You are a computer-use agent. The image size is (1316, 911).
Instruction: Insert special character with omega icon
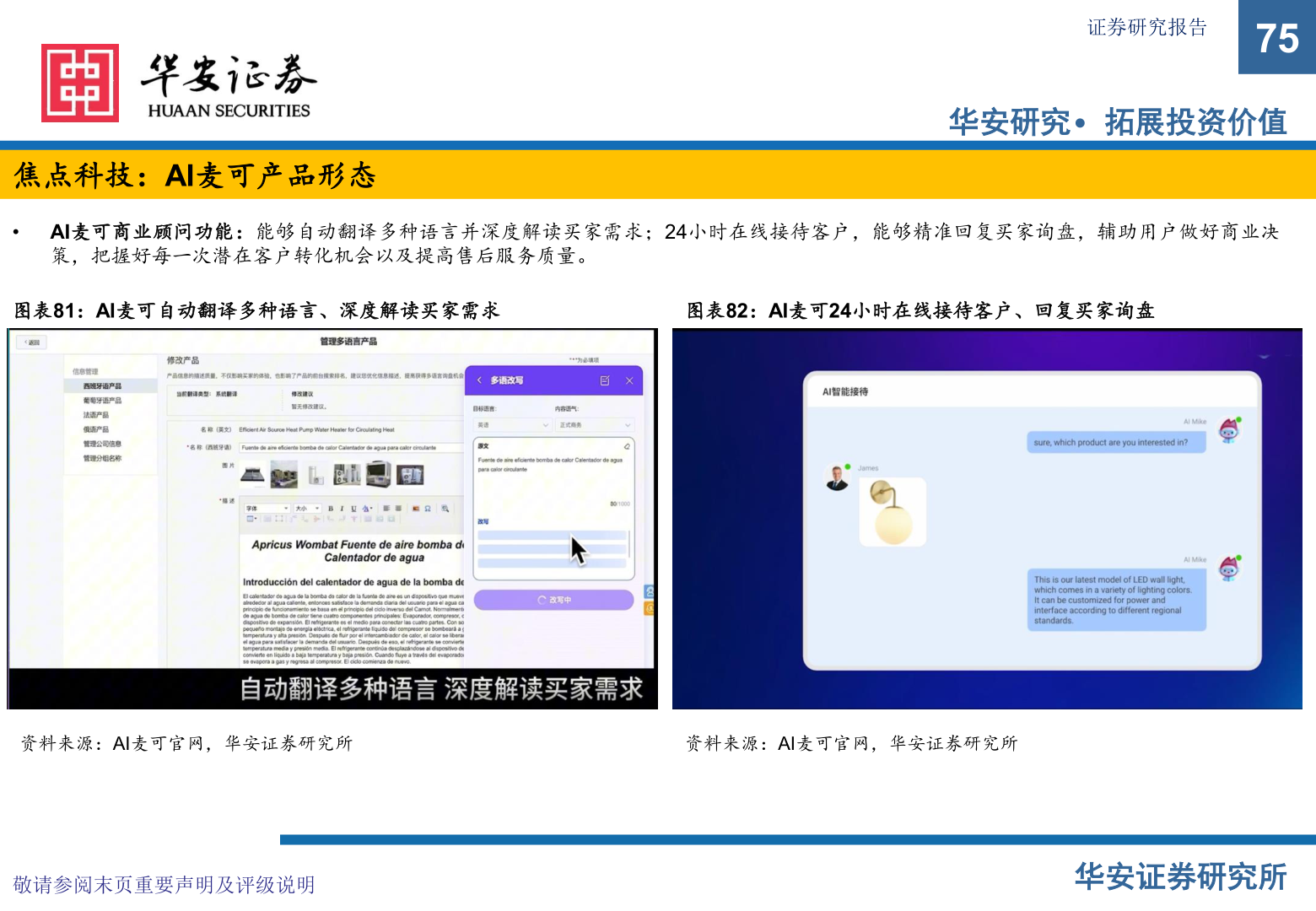coord(428,509)
